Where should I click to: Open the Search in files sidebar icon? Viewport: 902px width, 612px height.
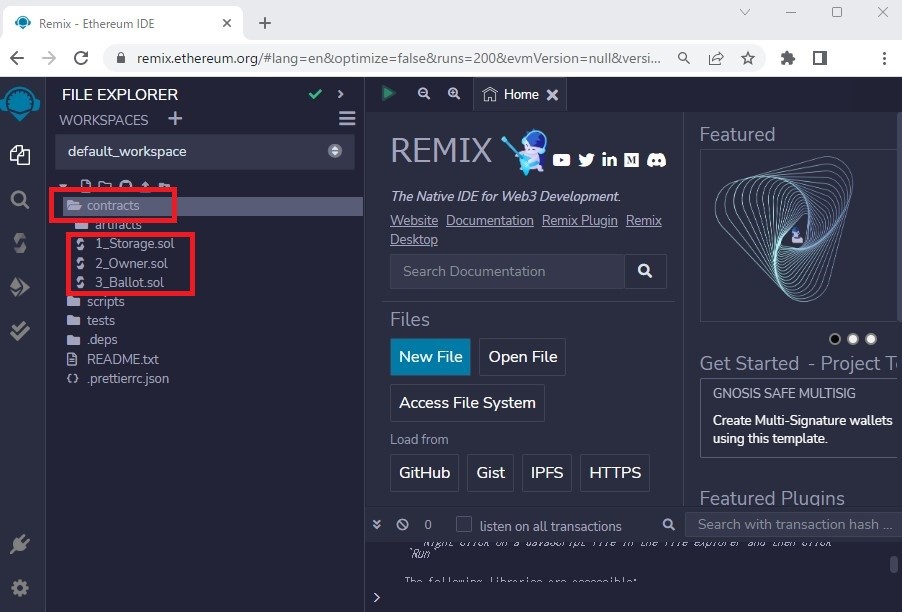[x=20, y=200]
